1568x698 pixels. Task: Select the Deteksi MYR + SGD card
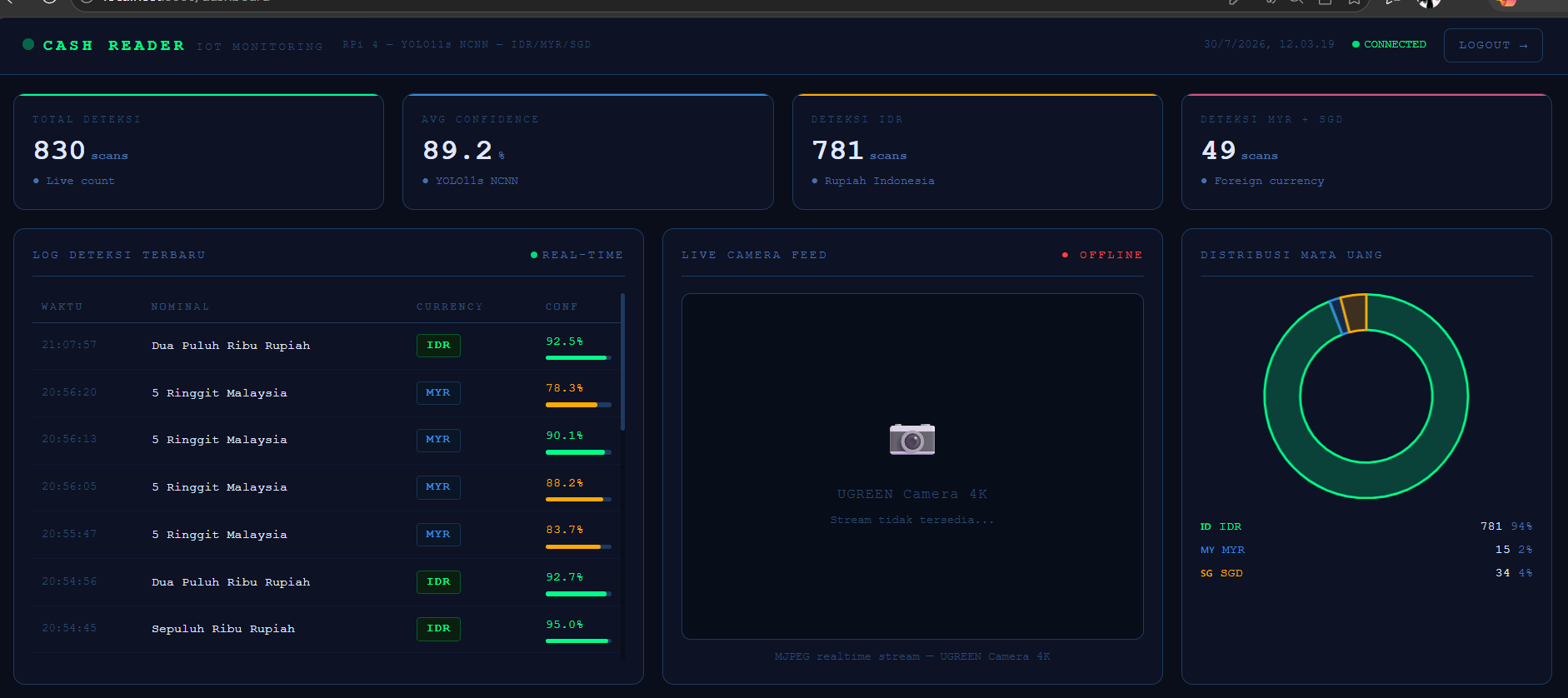(x=1366, y=152)
